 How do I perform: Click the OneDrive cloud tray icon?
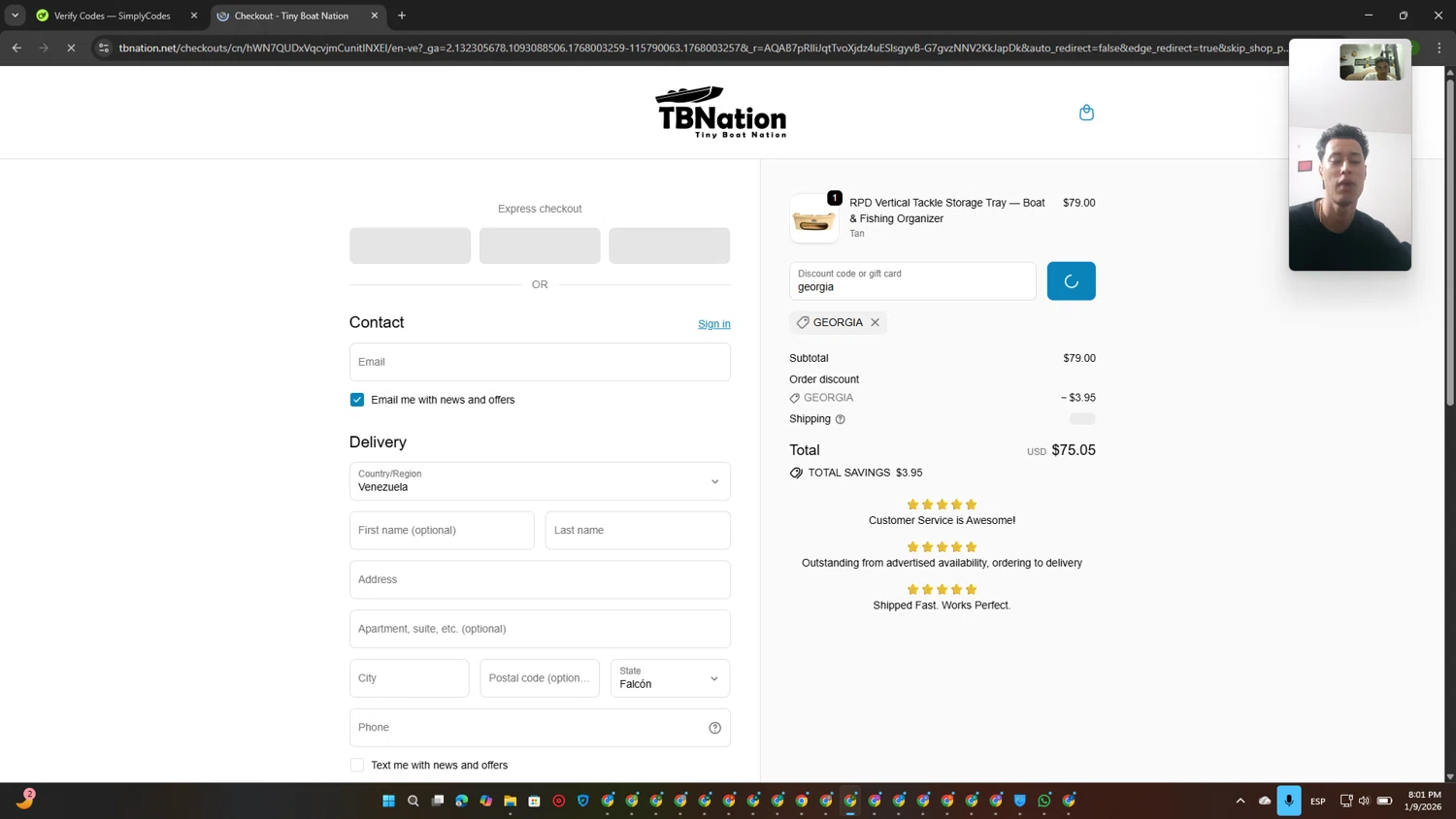click(1265, 801)
